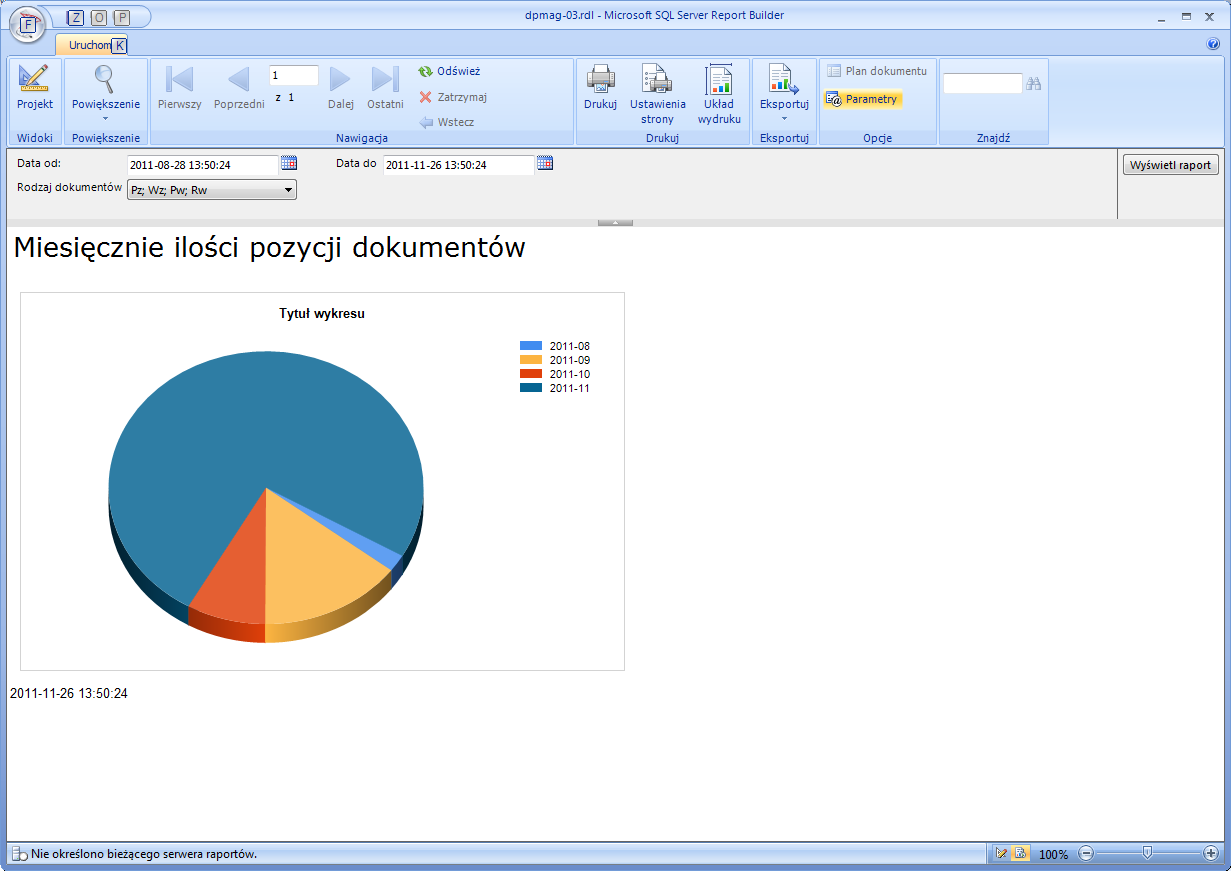Open the Report Builder application button
The height and width of the screenshot is (871, 1231).
28,24
